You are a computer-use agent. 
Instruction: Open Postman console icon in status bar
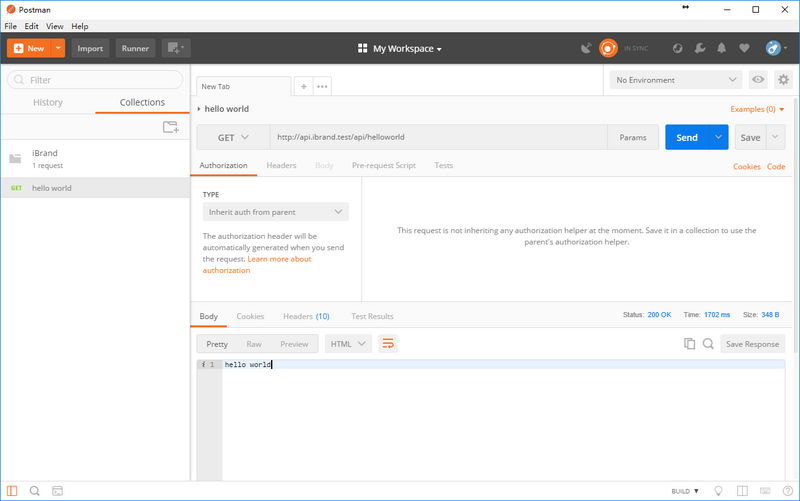[x=58, y=491]
